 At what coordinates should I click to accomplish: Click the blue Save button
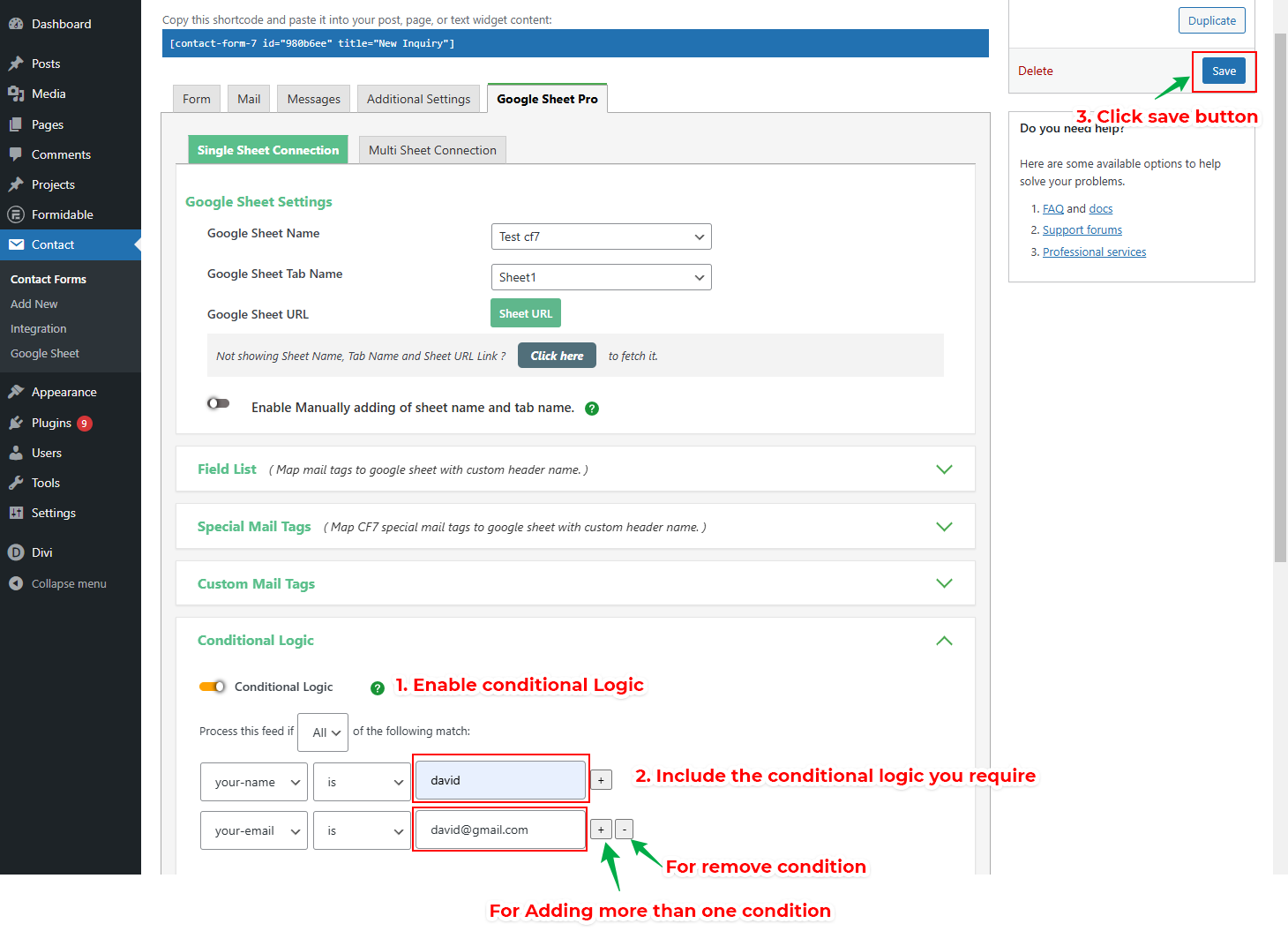(x=1224, y=71)
